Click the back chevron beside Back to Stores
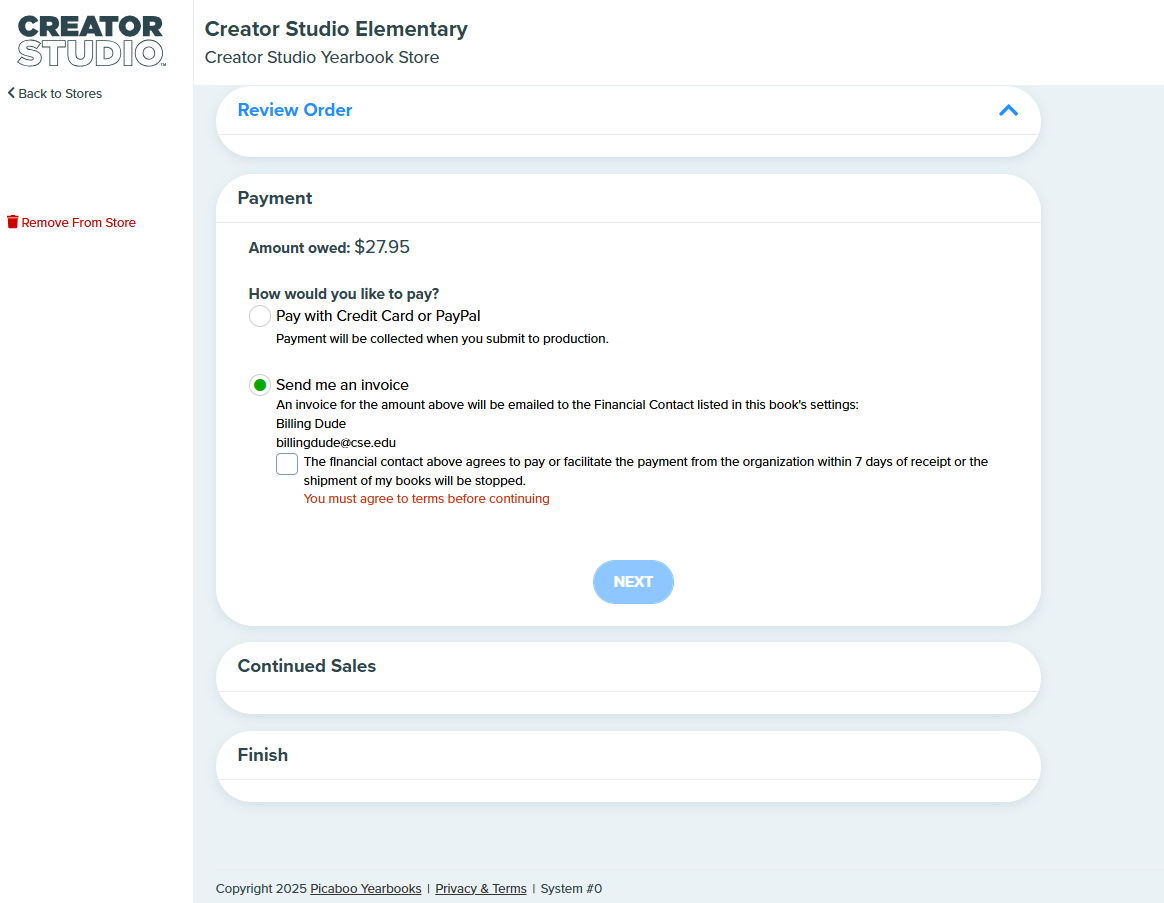 click(11, 93)
